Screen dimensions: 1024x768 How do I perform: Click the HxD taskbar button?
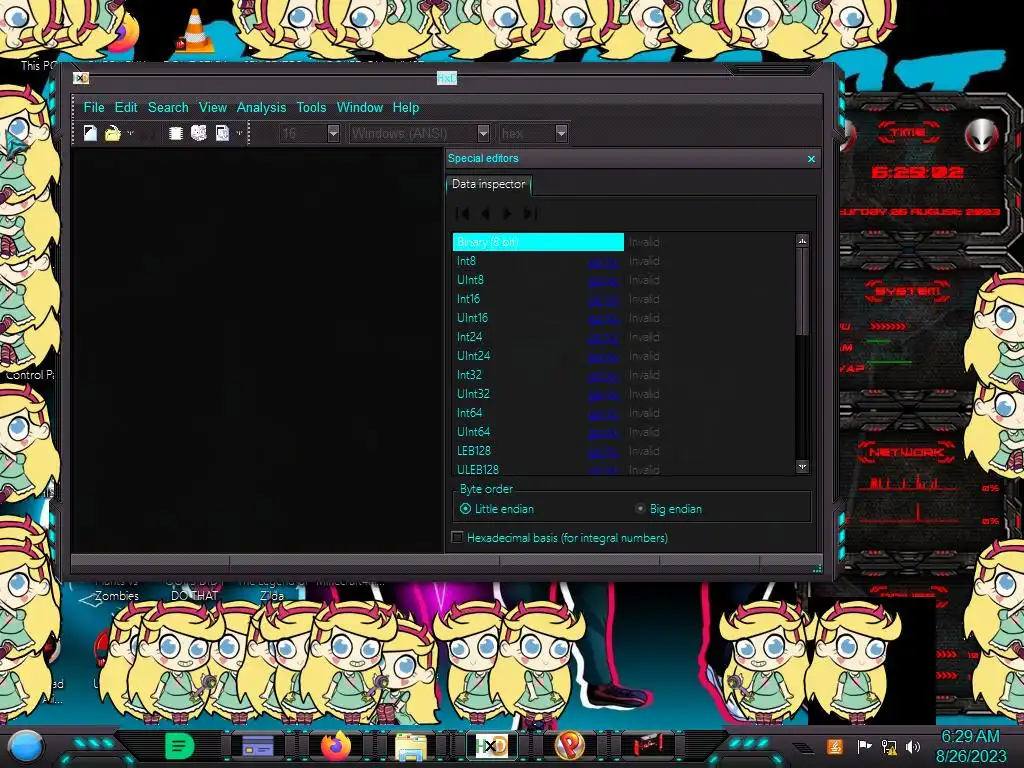click(x=491, y=746)
